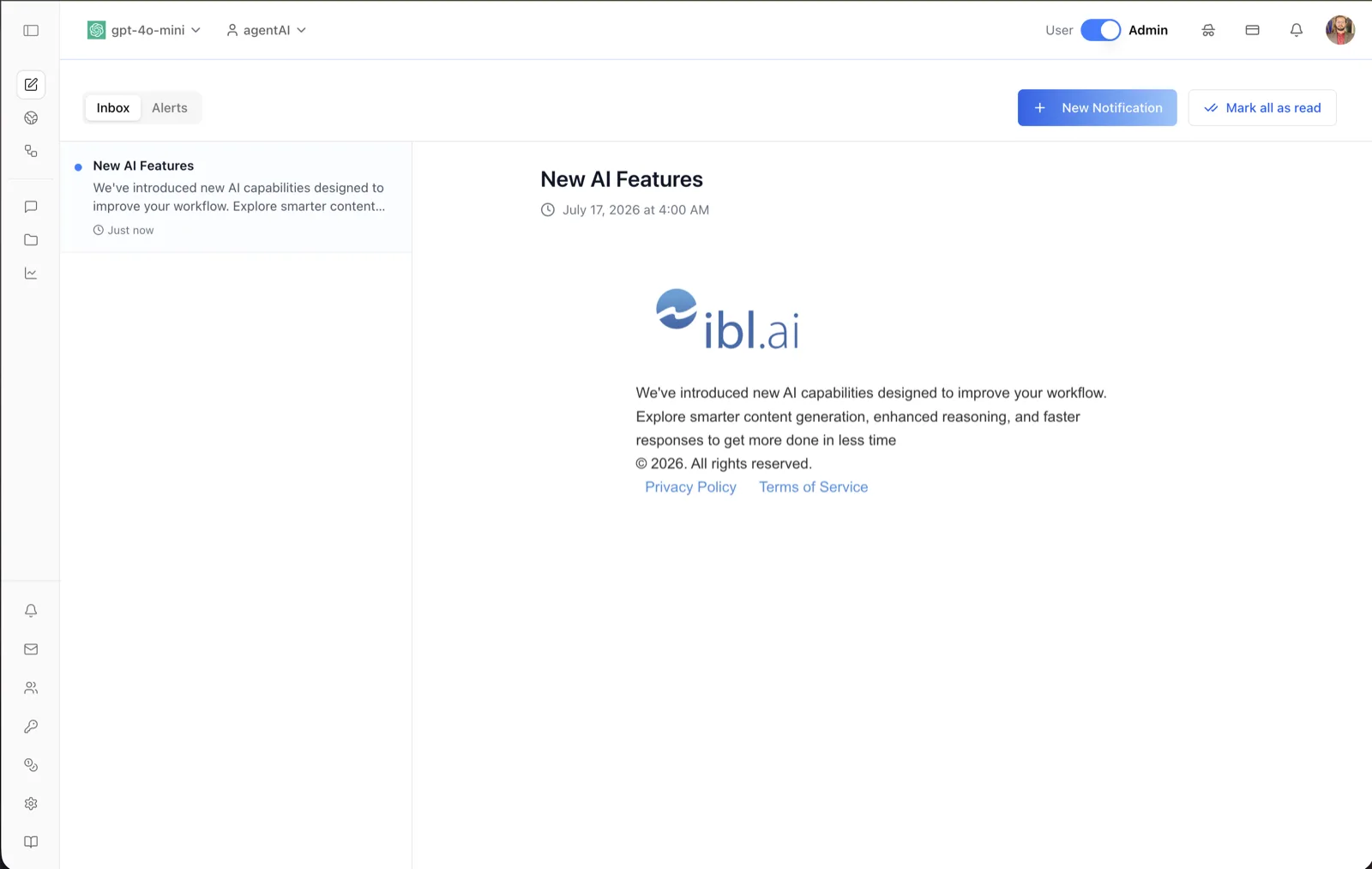Click the 'New AI Features' detail heading
Screen dimensions: 1372x869
[622, 179]
